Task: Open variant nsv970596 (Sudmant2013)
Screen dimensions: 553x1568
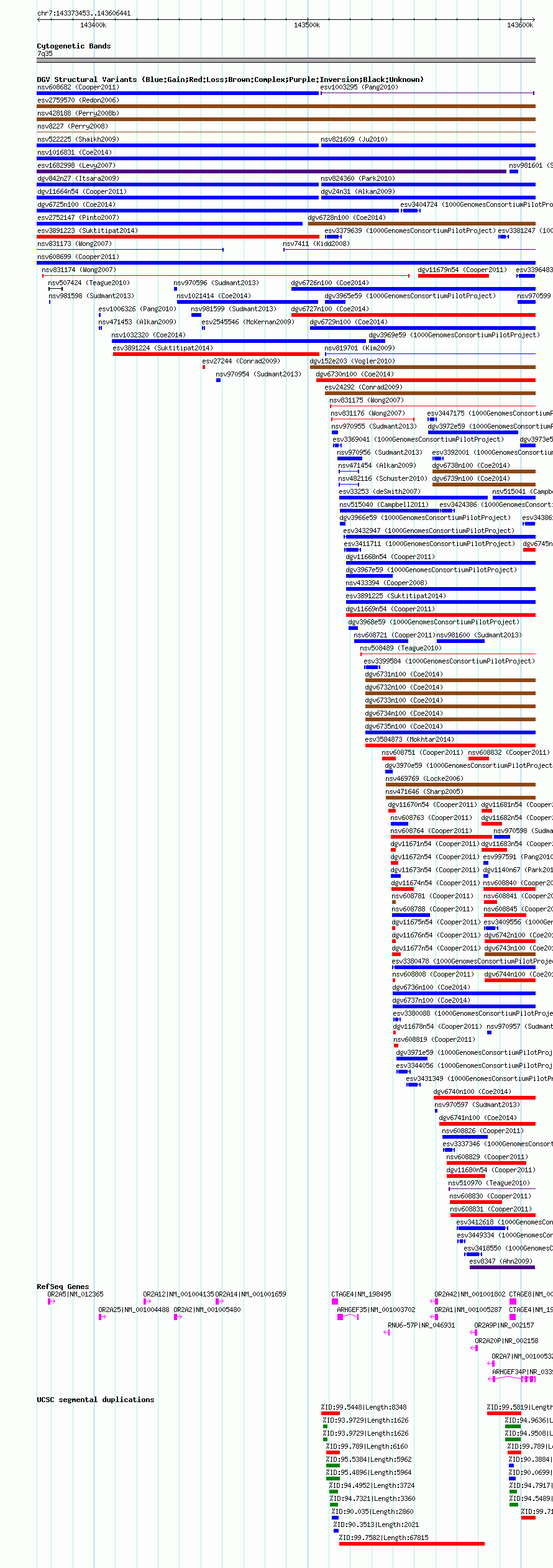Action: 216,283
